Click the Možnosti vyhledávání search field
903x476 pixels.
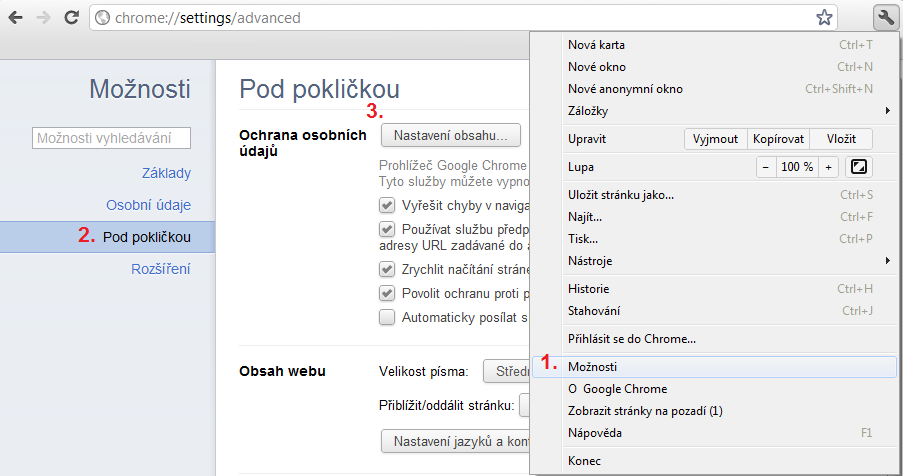click(111, 139)
